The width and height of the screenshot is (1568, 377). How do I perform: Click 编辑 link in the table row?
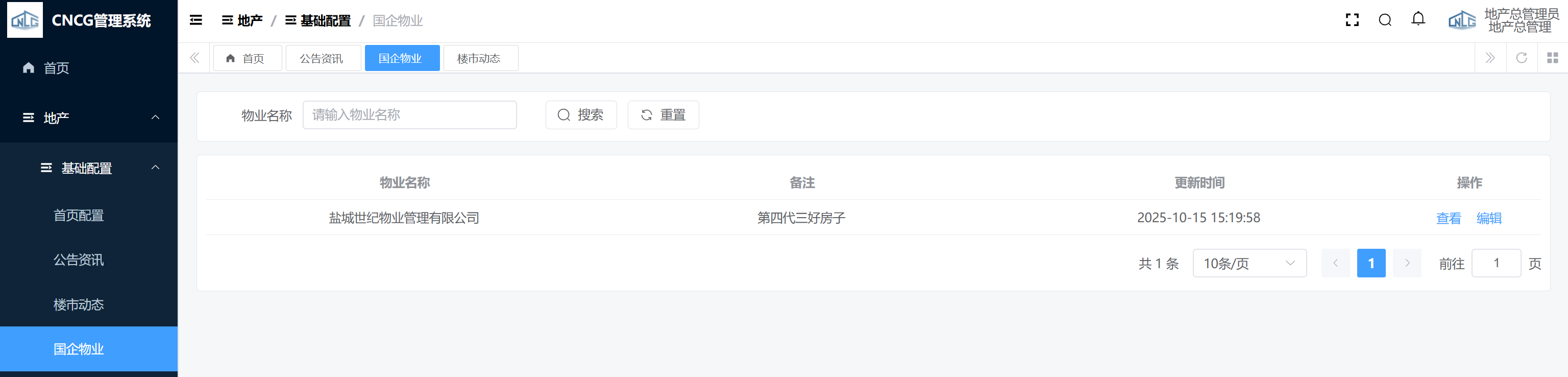1489,218
